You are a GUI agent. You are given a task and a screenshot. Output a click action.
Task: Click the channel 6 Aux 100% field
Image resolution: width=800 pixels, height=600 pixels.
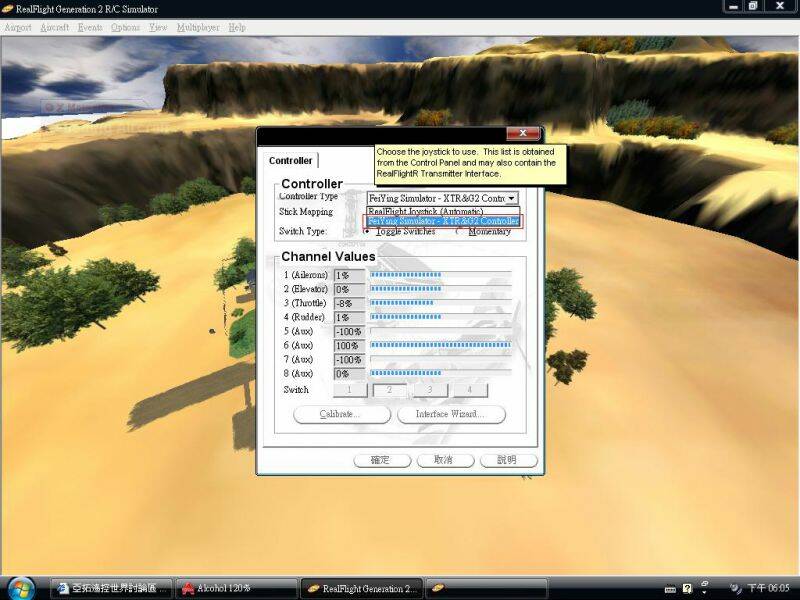tap(349, 346)
